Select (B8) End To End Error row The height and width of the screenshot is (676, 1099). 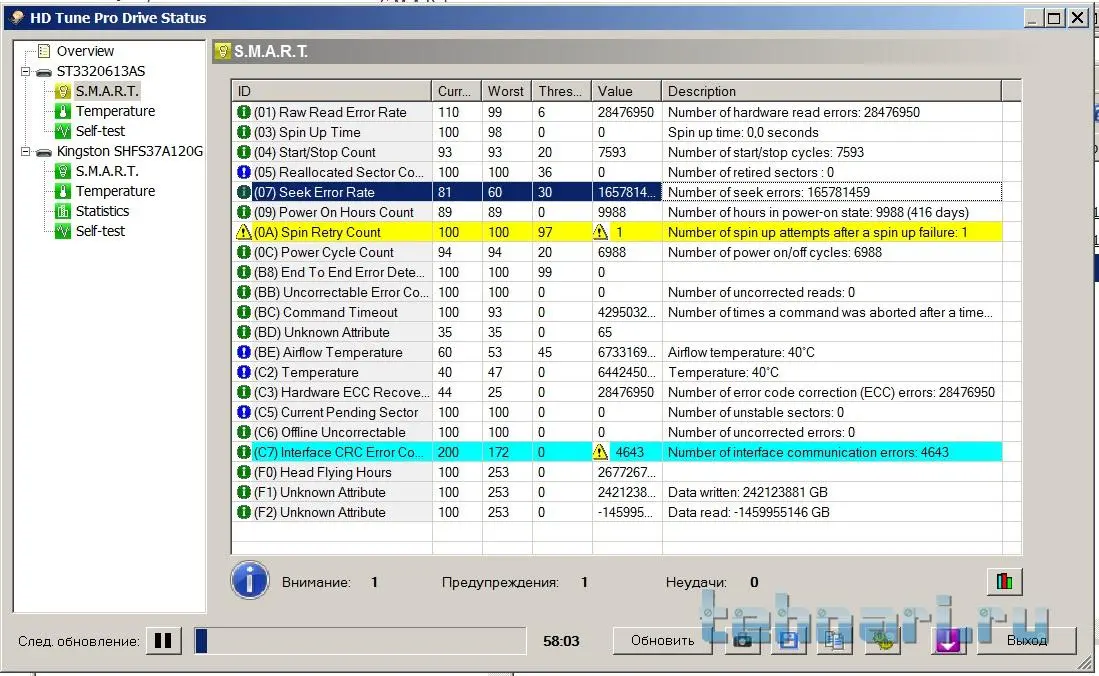[x=617, y=272]
